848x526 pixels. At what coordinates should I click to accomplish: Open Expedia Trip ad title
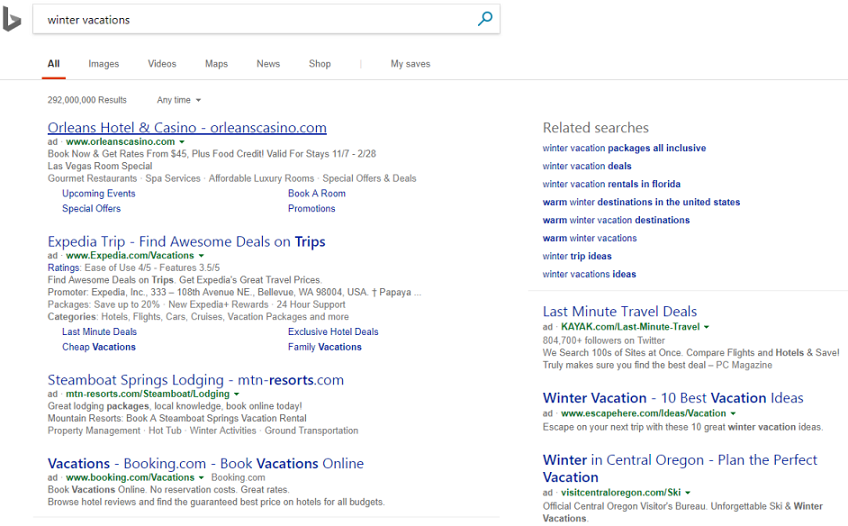[x=187, y=242]
